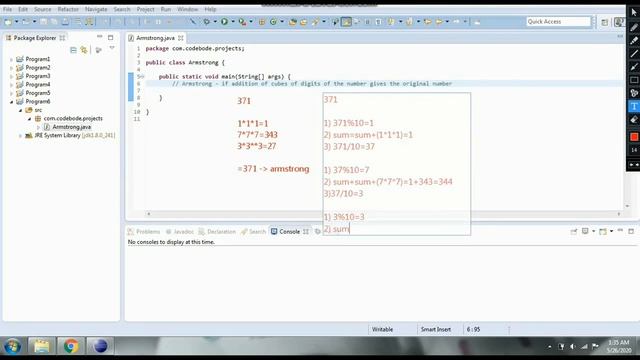Select the eraser annotation tool
Image resolution: width=640 pixels, height=360 pixels.
(634, 119)
